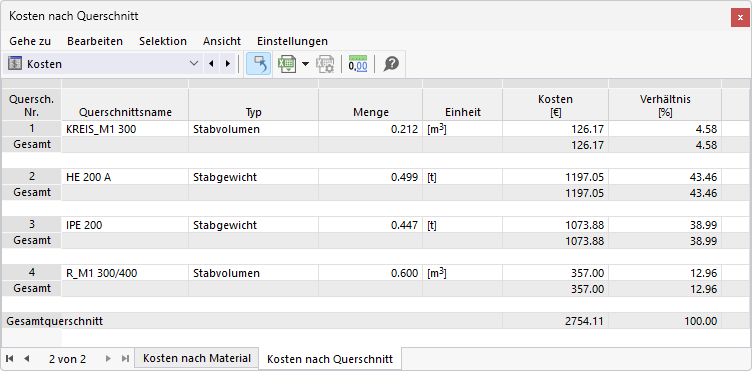Click the 2 von 2 page indicator

pos(68,359)
